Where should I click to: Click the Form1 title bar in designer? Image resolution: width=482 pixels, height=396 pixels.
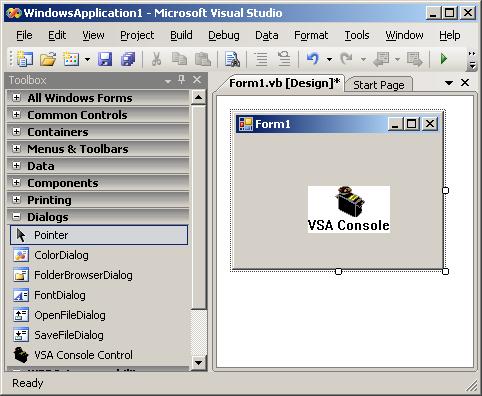(337, 124)
